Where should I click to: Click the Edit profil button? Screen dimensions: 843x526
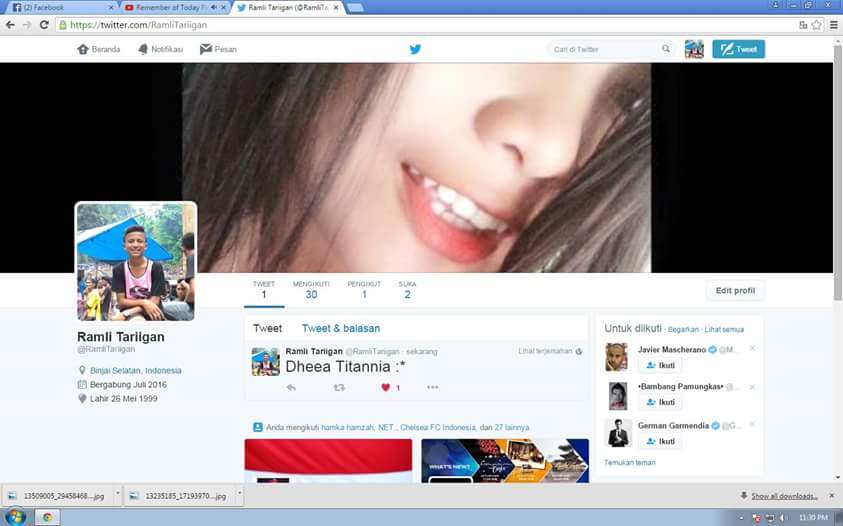(x=735, y=290)
